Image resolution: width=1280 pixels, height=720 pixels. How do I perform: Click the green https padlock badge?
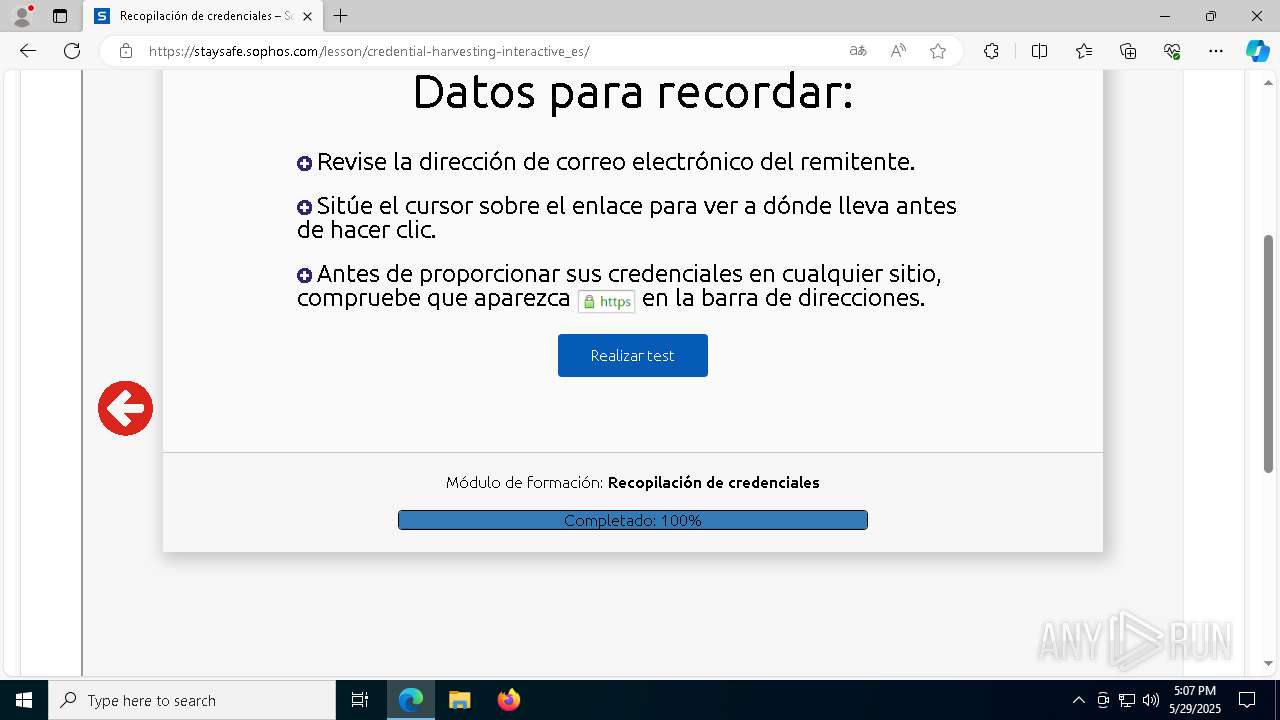(607, 301)
